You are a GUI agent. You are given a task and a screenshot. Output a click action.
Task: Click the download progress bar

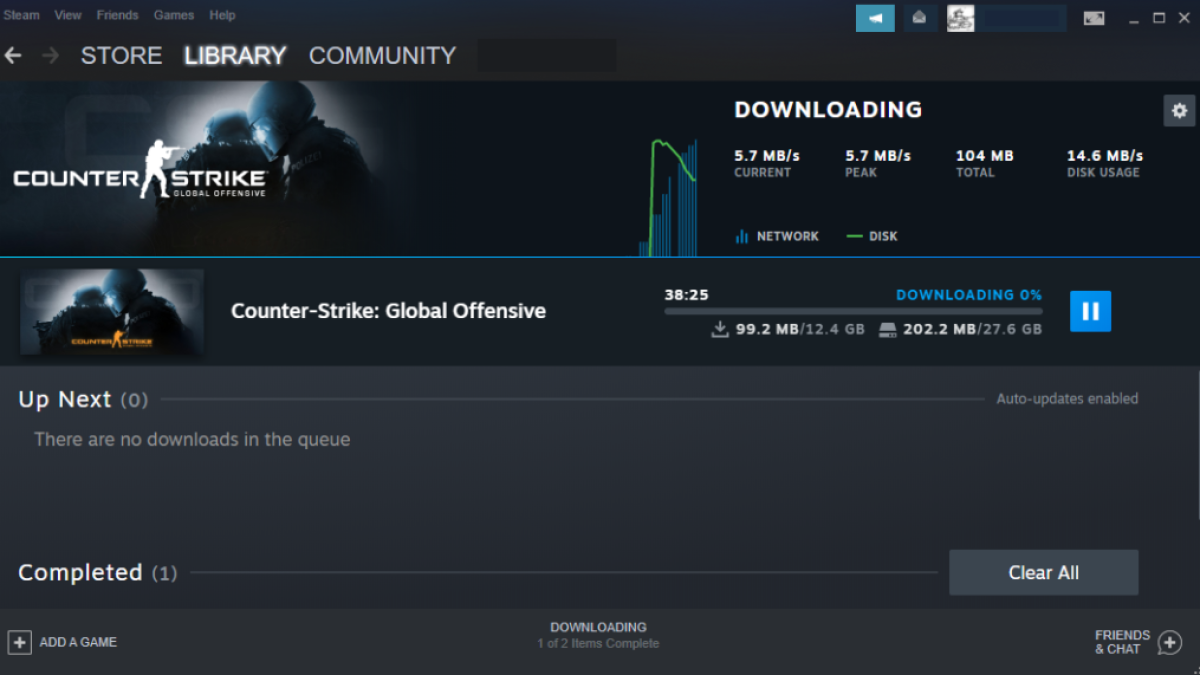[x=853, y=311]
